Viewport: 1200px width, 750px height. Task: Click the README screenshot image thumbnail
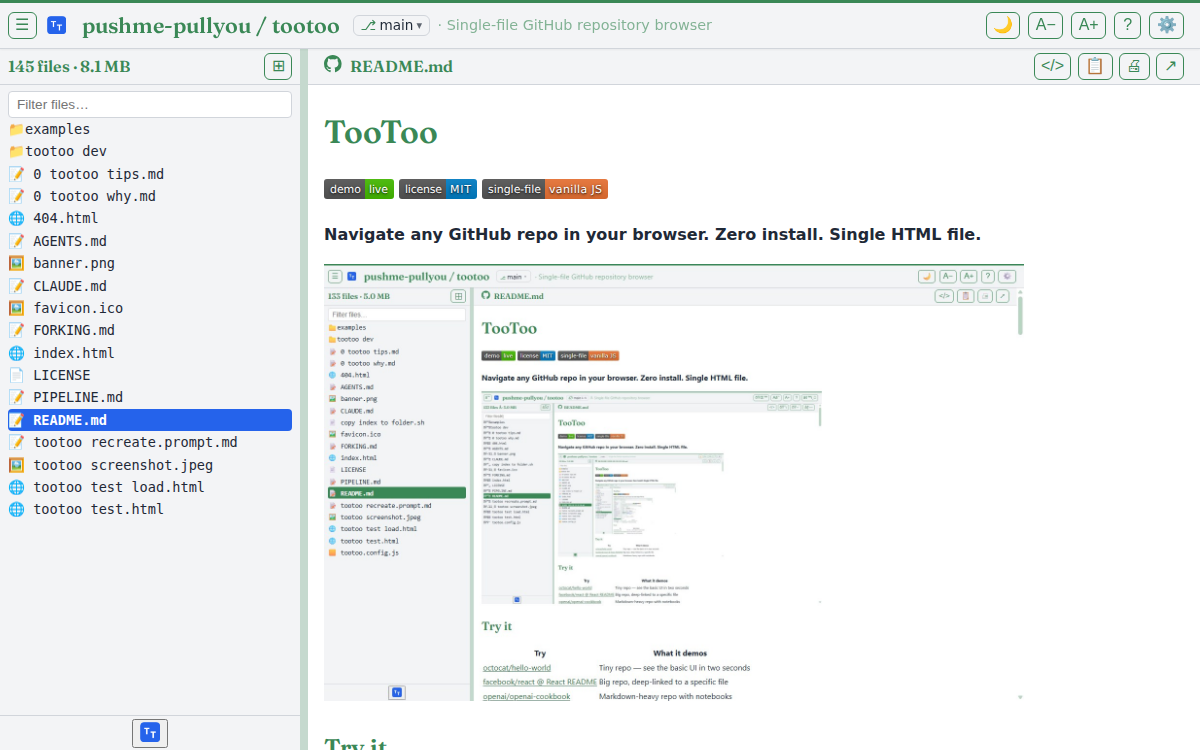click(x=674, y=483)
